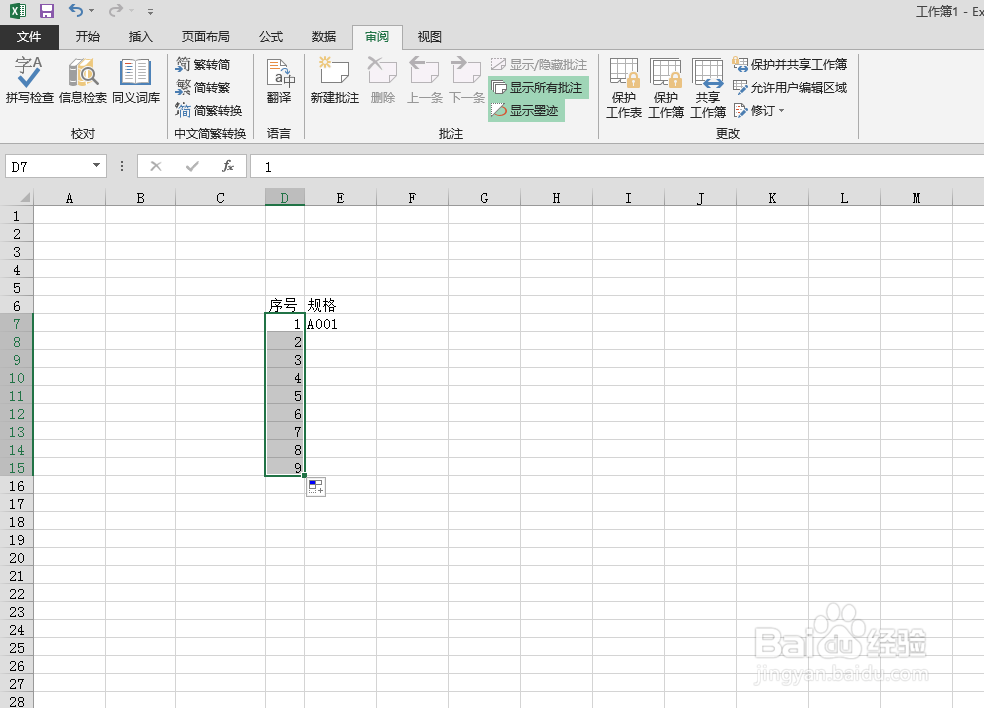Select the 审阅 tab
This screenshot has height=708, width=984.
pos(377,37)
